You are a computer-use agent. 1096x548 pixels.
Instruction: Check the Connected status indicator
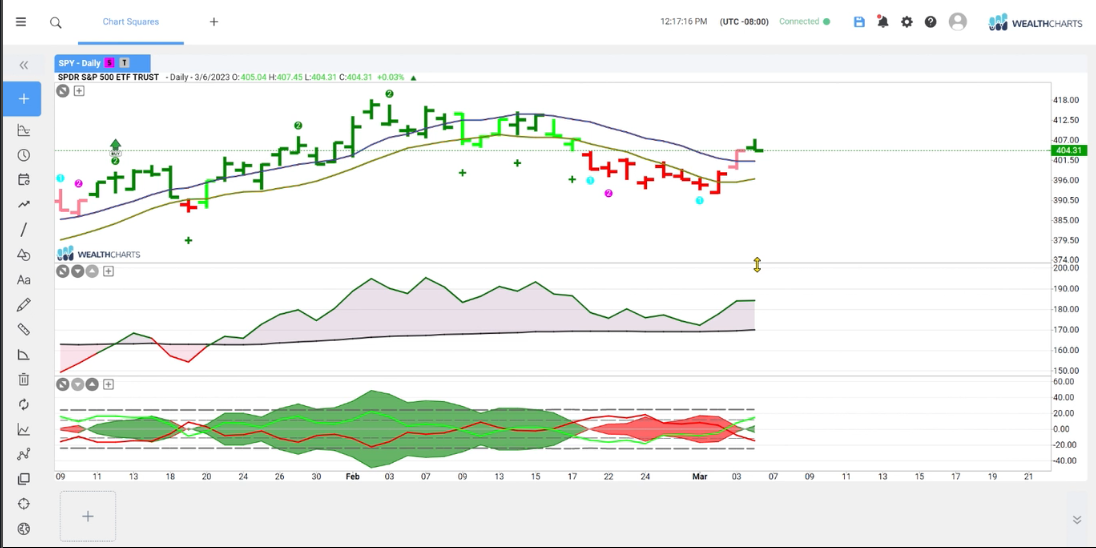tap(805, 22)
